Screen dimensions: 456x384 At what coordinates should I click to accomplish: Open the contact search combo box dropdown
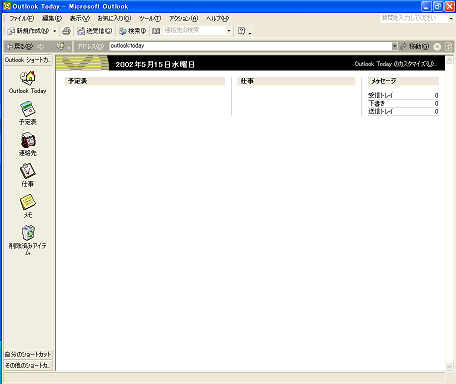click(x=229, y=31)
